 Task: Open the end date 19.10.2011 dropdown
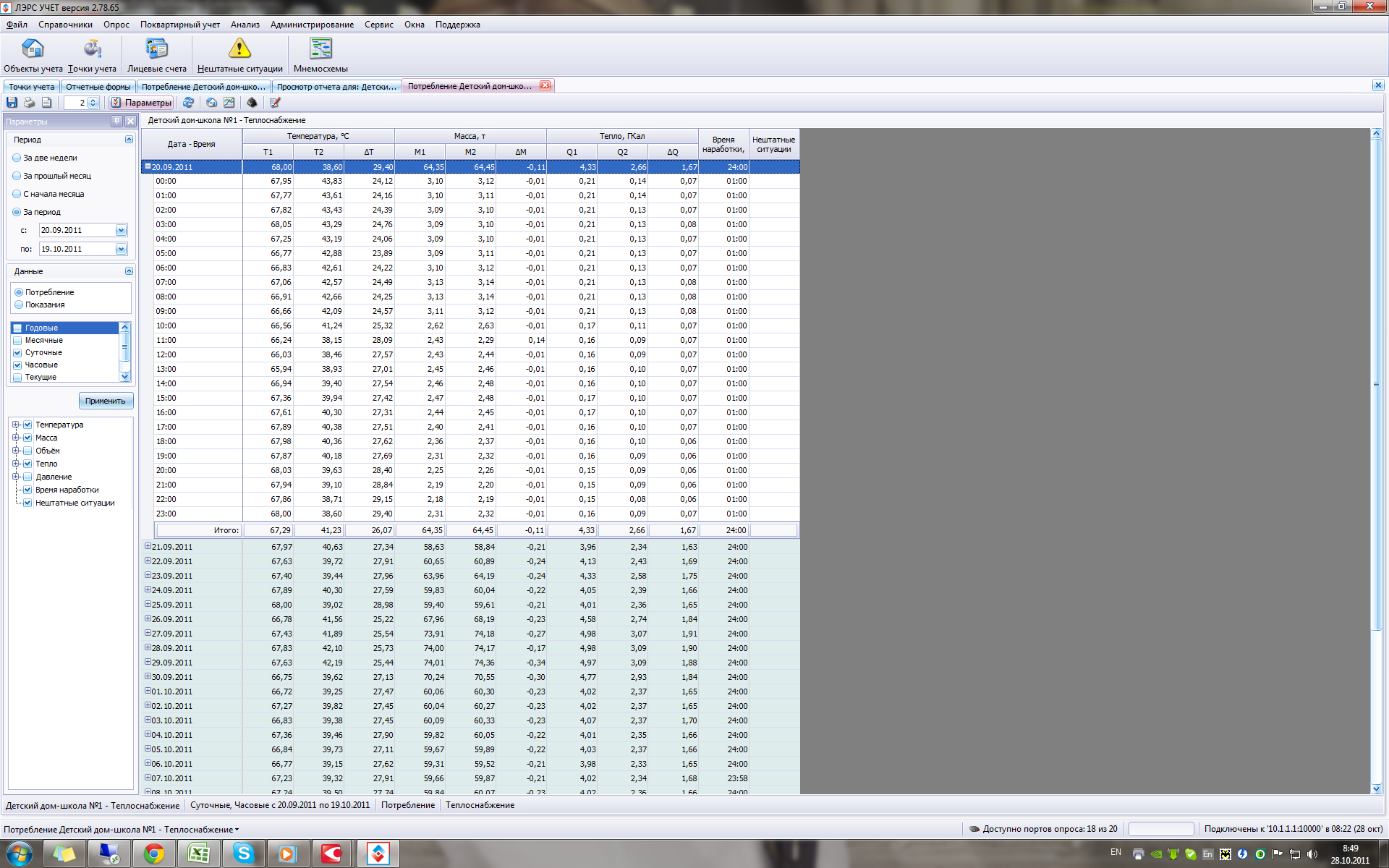121,249
